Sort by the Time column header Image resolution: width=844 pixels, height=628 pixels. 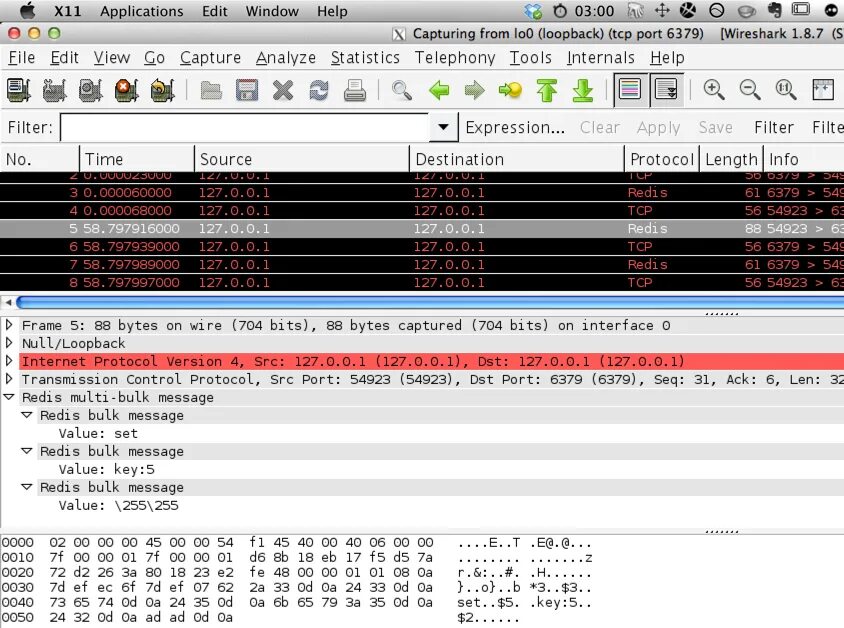point(137,159)
